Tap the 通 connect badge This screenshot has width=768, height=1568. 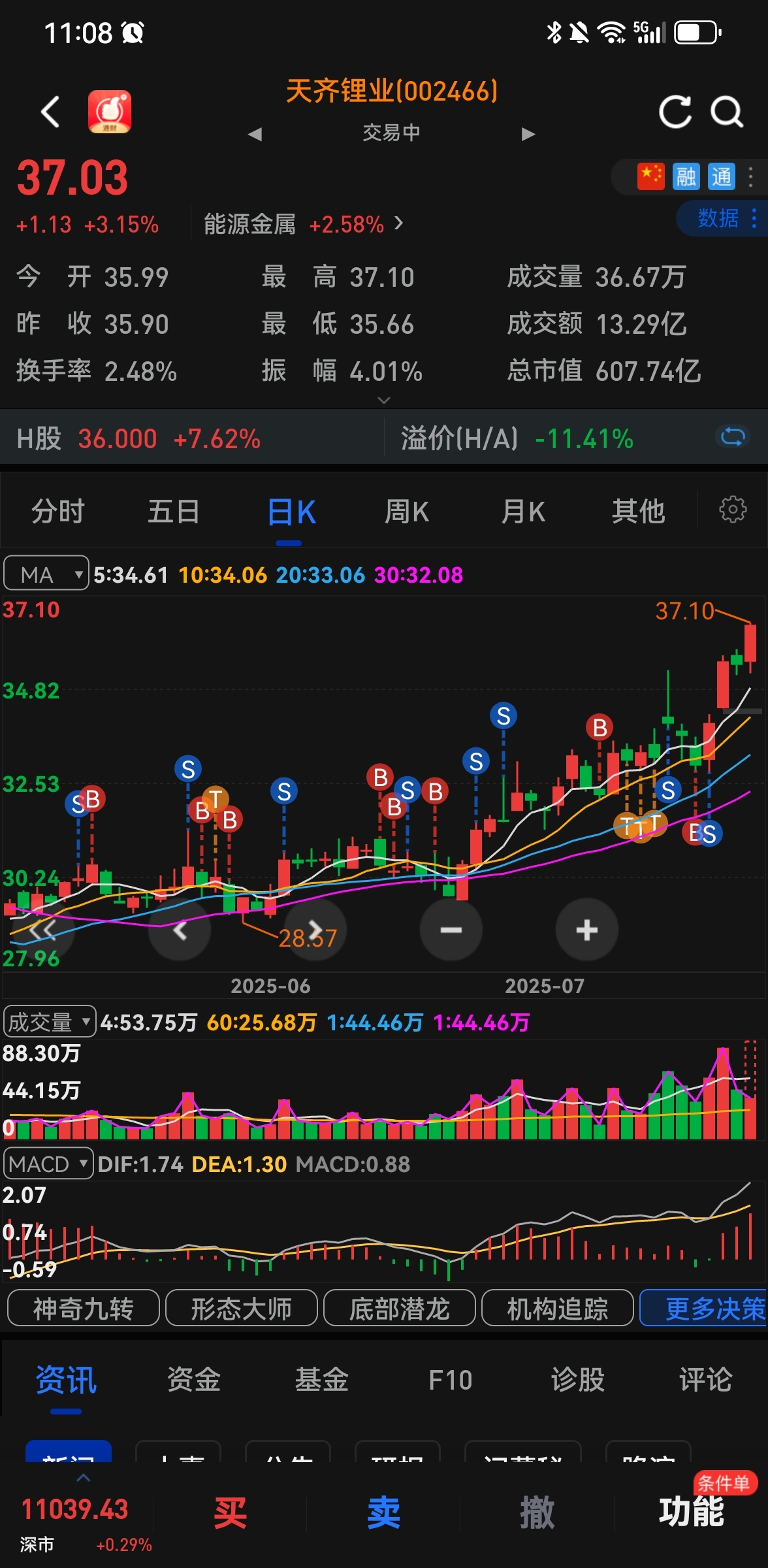tap(722, 176)
